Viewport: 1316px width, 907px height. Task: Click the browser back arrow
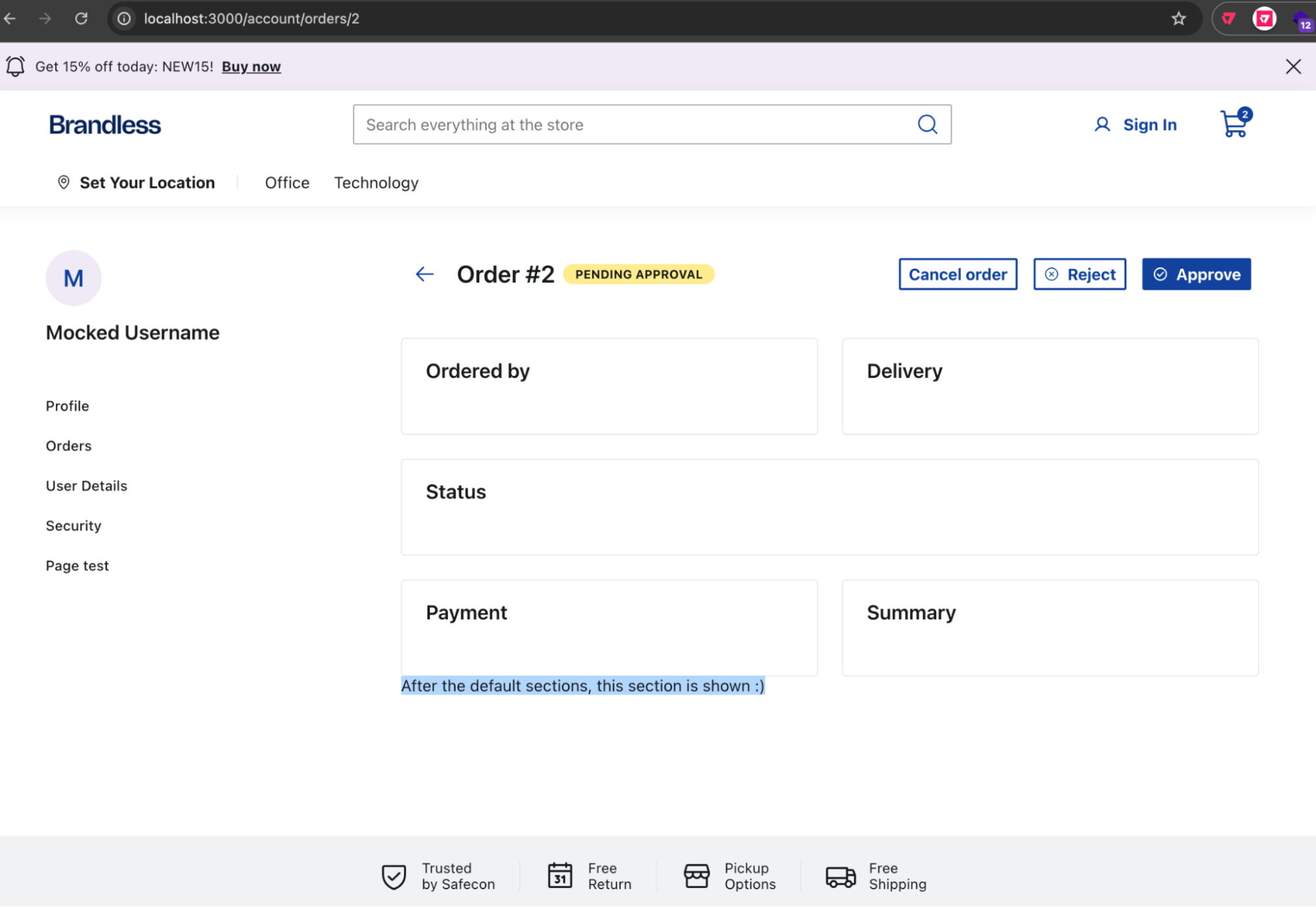coord(10,18)
